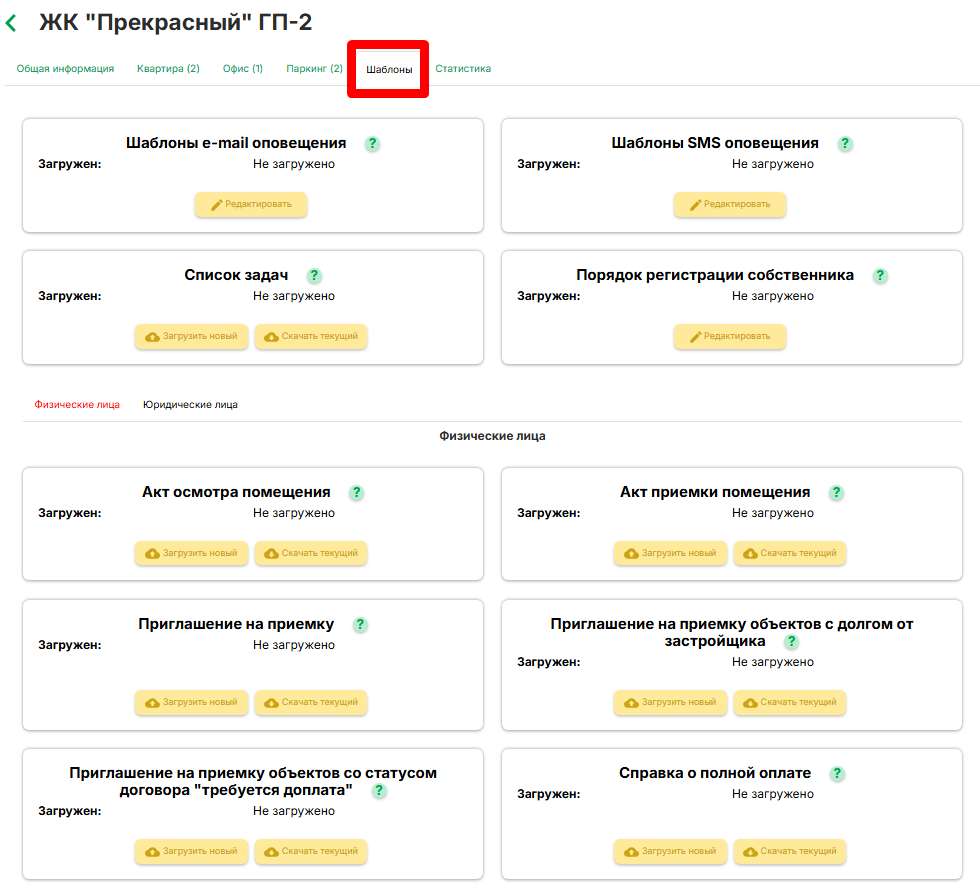
Task: Switch to Юридические лица templates
Action: pyautogui.click(x=190, y=405)
